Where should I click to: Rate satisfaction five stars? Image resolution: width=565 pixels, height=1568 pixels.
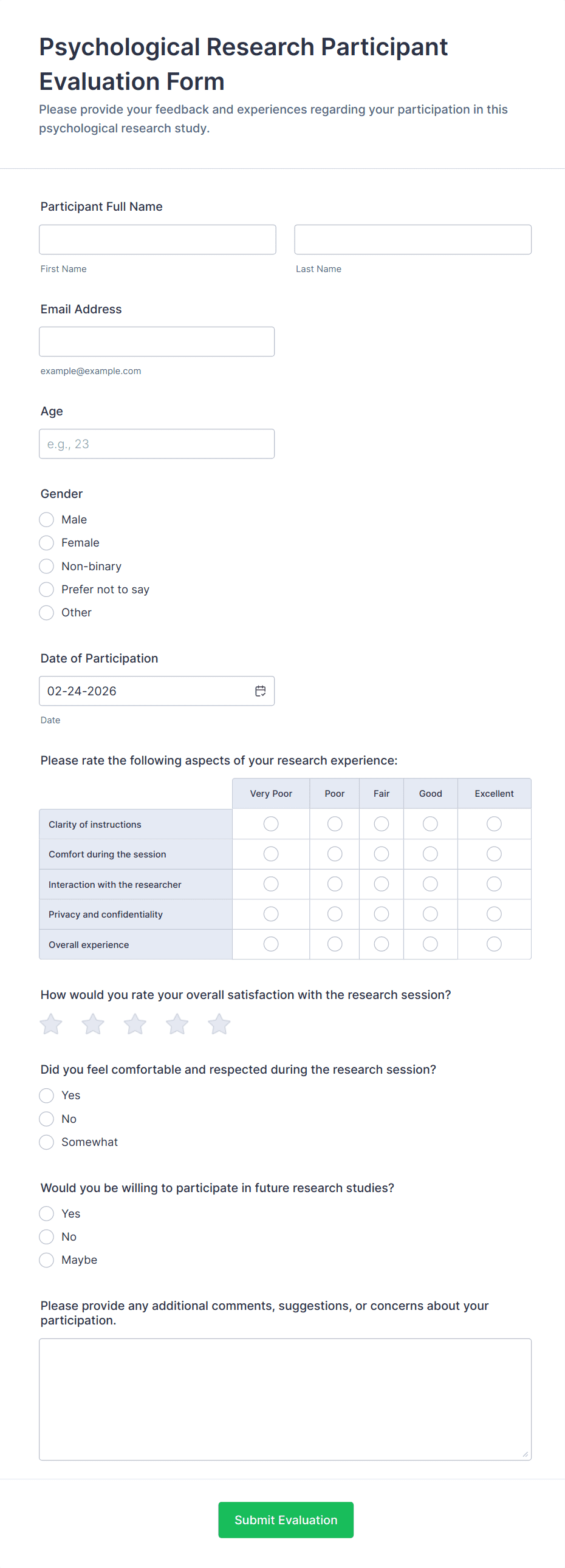[x=219, y=1024]
